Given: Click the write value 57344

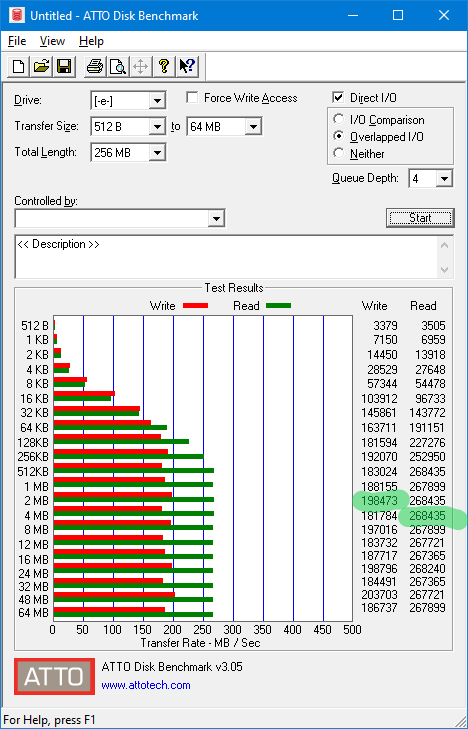Looking at the screenshot, I should click(x=382, y=384).
